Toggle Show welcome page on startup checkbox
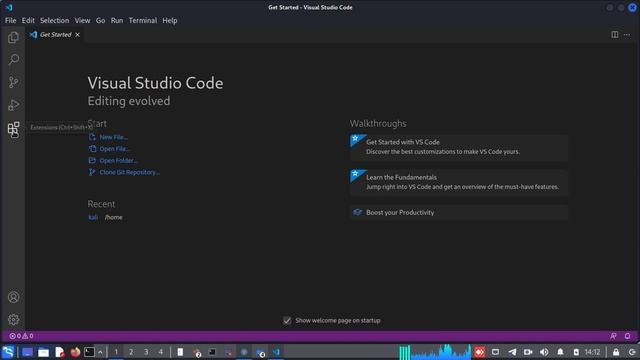640x360 pixels. point(287,320)
